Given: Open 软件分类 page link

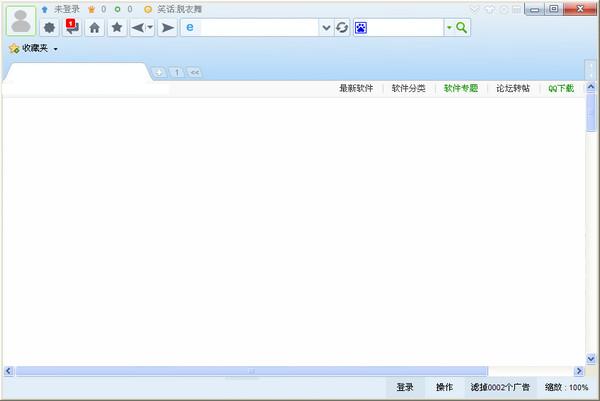Looking at the screenshot, I should (408, 88).
